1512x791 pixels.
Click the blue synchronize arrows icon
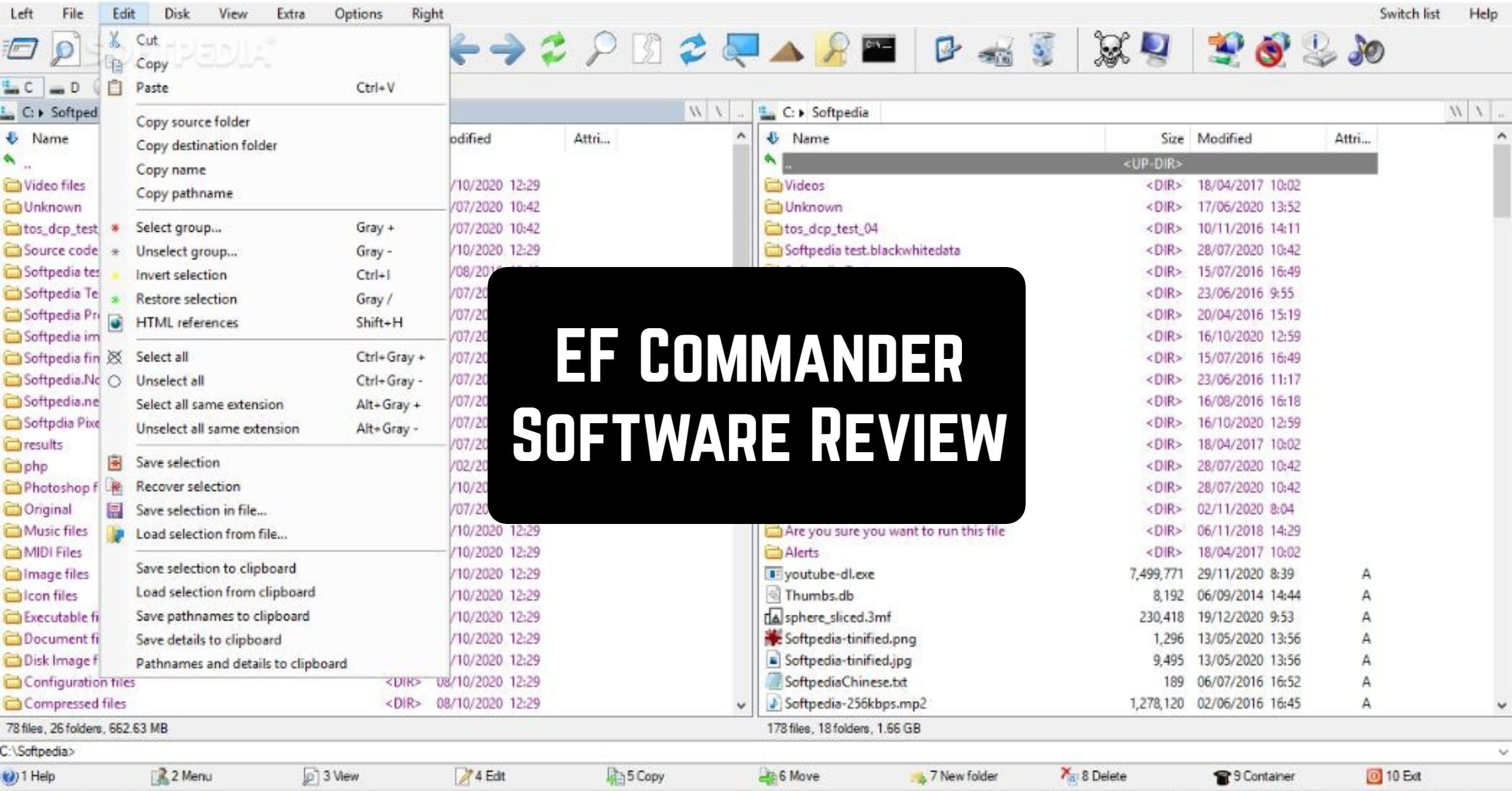[693, 50]
